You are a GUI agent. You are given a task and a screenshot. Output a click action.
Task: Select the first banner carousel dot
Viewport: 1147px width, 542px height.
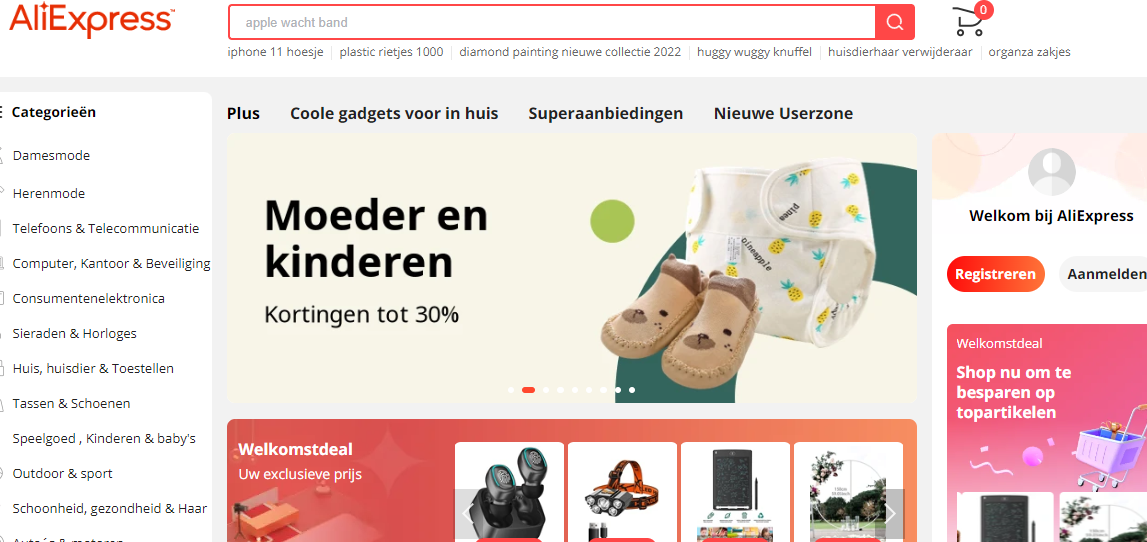click(511, 390)
